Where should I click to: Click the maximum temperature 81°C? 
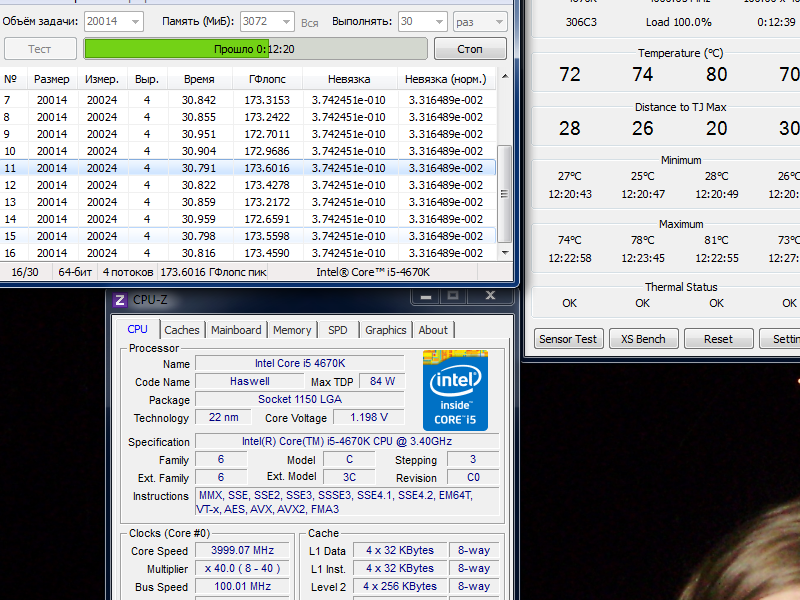pos(716,240)
